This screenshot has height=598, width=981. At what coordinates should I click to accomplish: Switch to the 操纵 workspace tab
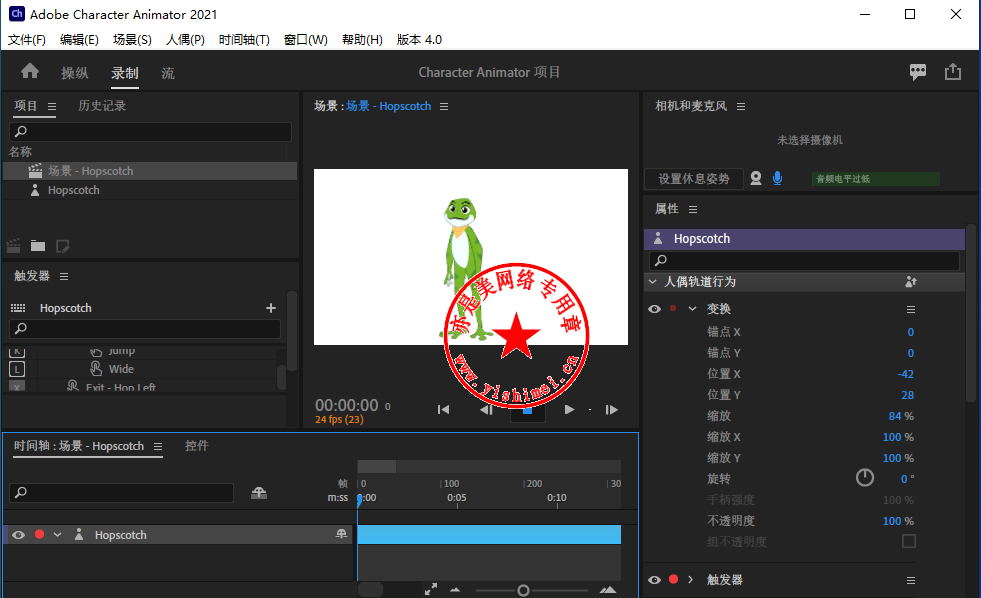(x=75, y=73)
